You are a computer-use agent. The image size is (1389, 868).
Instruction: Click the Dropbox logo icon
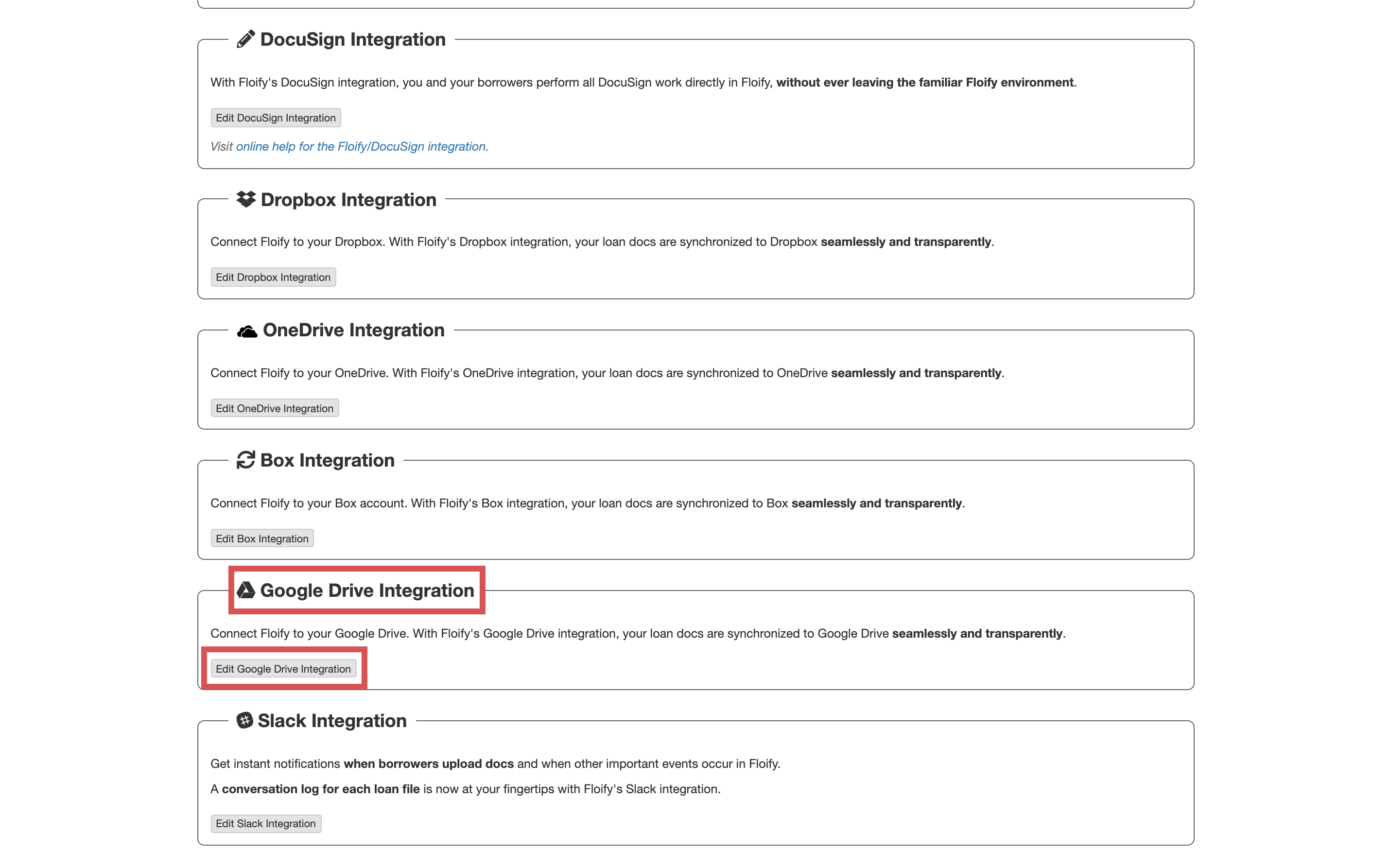(245, 199)
